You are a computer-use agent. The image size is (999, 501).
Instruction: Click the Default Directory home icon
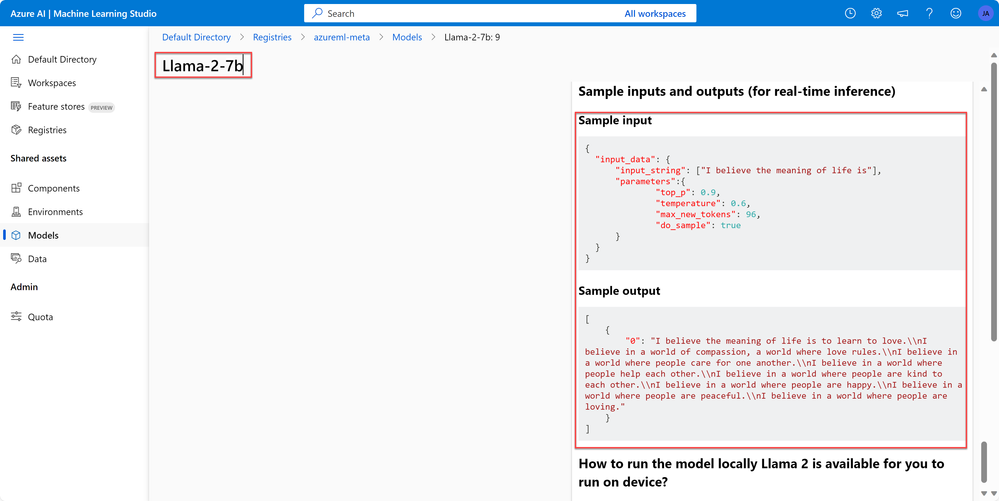tap(17, 59)
